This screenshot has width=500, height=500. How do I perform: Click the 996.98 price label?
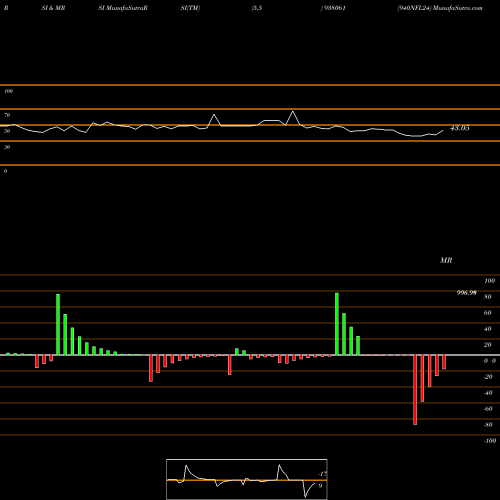[466, 293]
